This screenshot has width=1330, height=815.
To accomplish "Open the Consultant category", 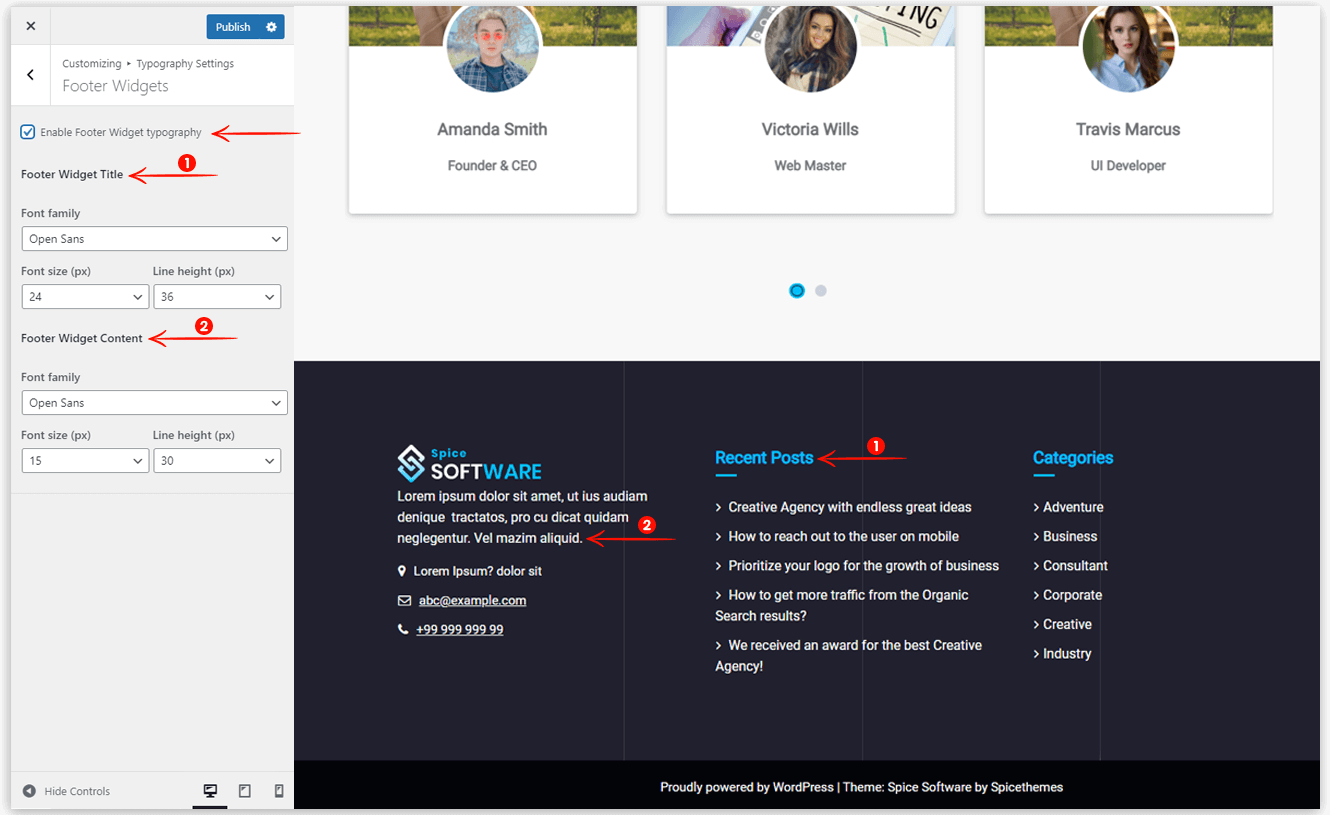I will [1075, 566].
